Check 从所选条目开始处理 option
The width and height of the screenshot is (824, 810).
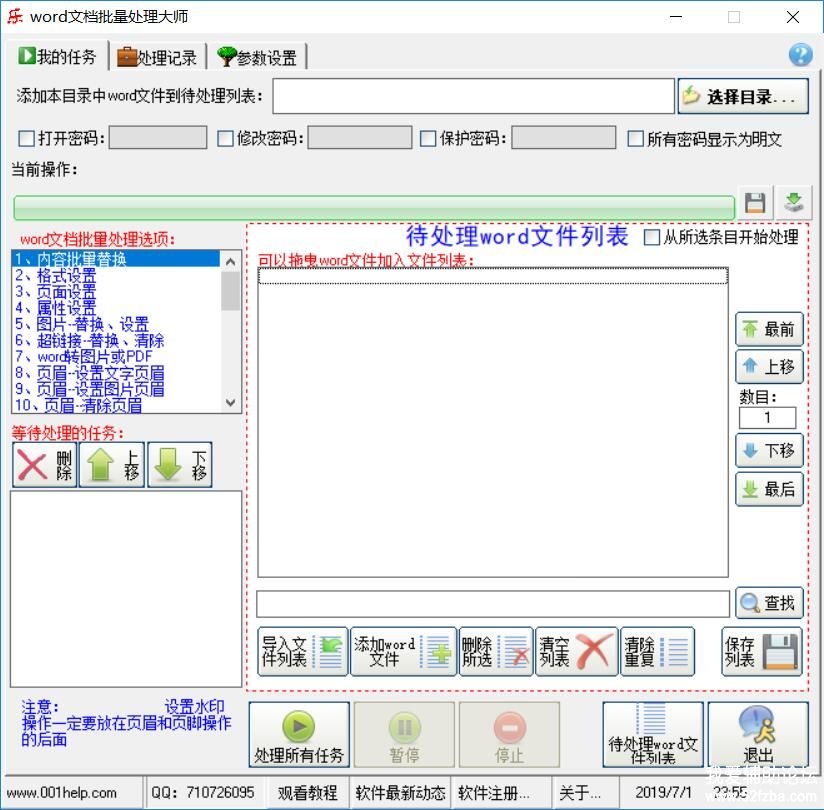pyautogui.click(x=652, y=237)
